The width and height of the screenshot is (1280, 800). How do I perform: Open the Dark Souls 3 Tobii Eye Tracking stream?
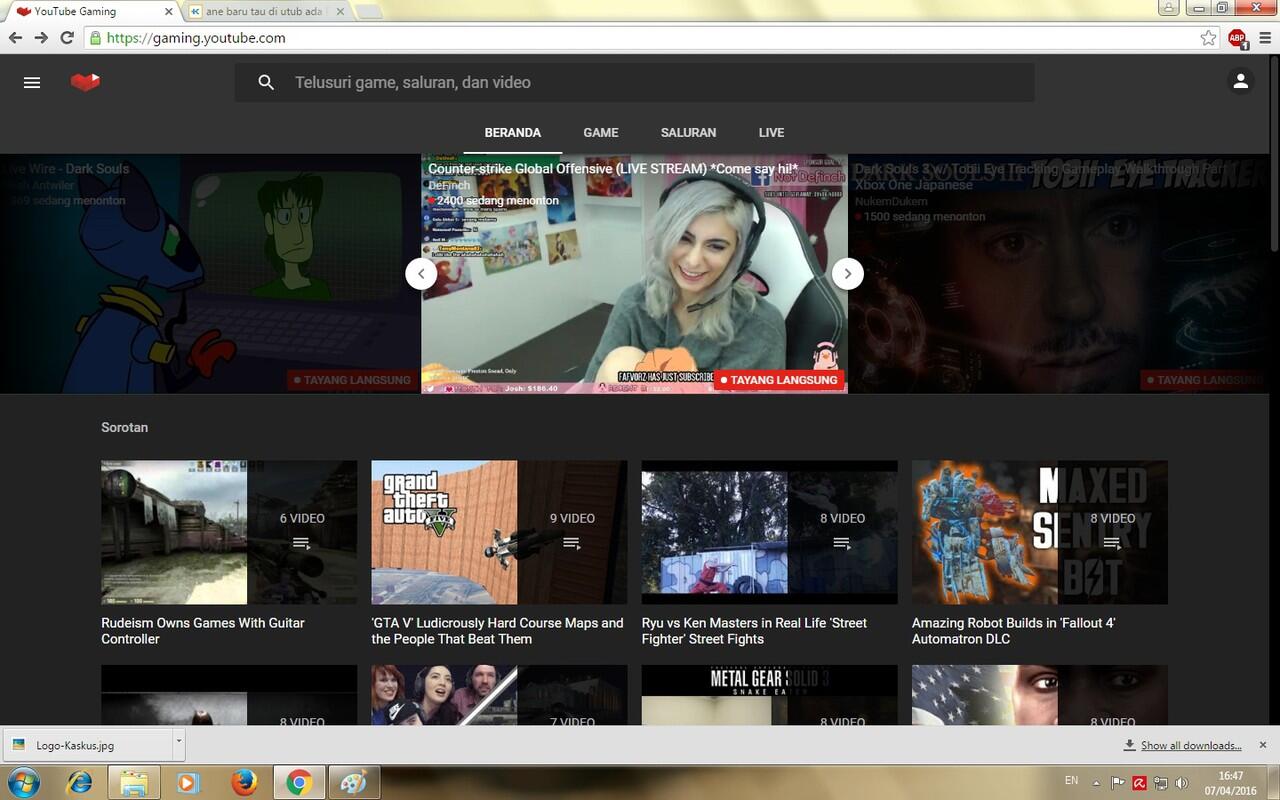tap(1059, 274)
